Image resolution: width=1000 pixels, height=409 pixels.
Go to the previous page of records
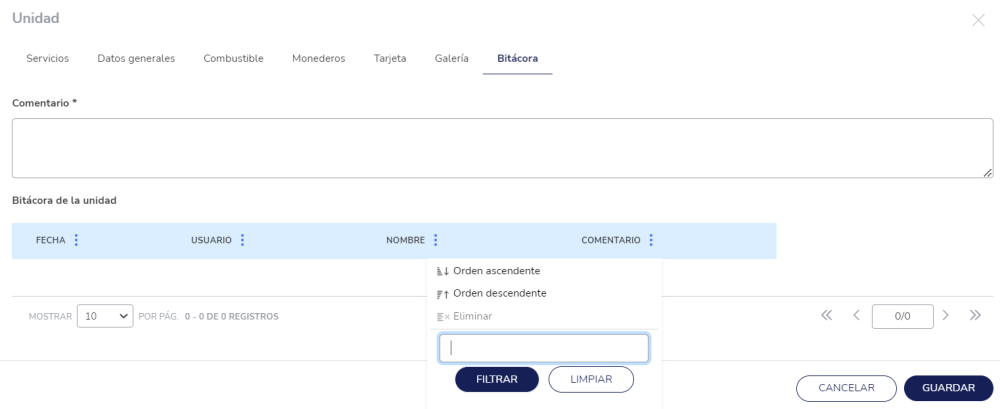pos(856,316)
